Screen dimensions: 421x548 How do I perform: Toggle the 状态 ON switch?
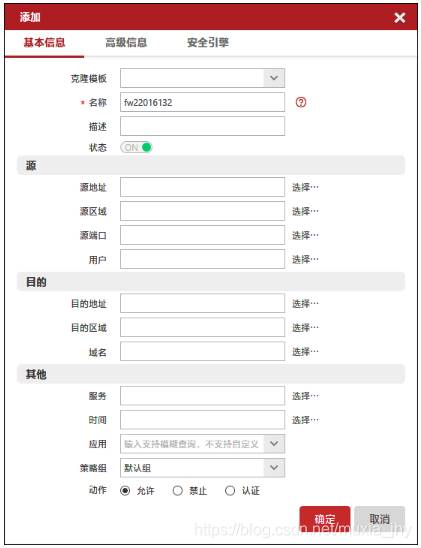[136, 147]
